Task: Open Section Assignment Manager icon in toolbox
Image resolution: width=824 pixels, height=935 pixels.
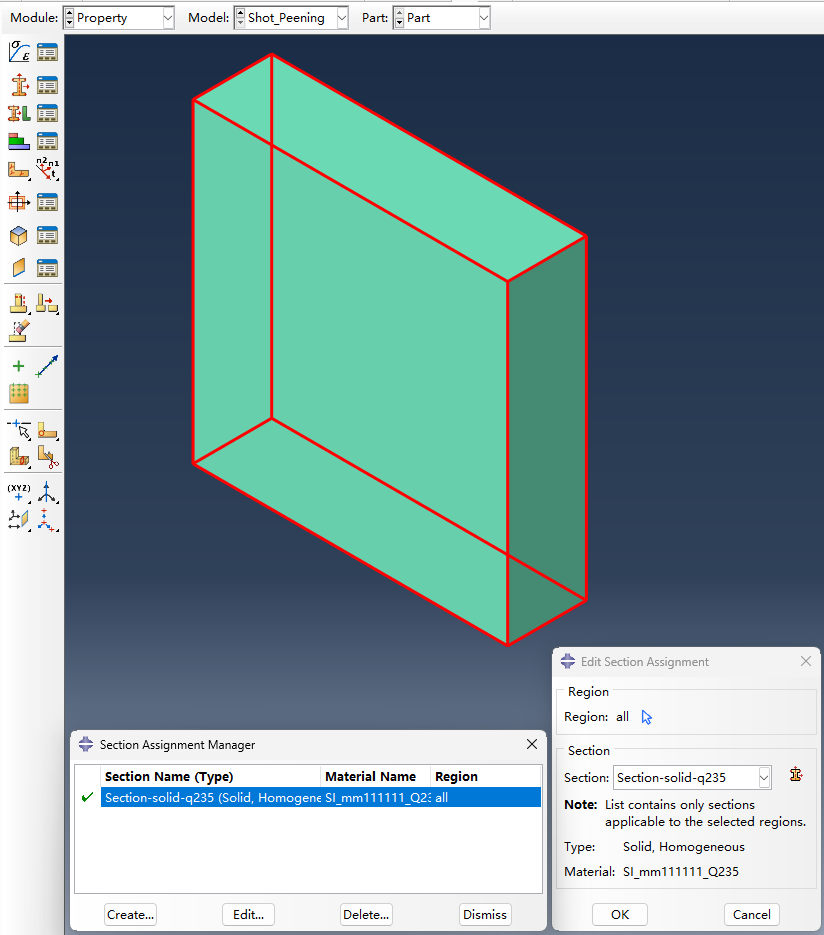Action: [x=47, y=113]
